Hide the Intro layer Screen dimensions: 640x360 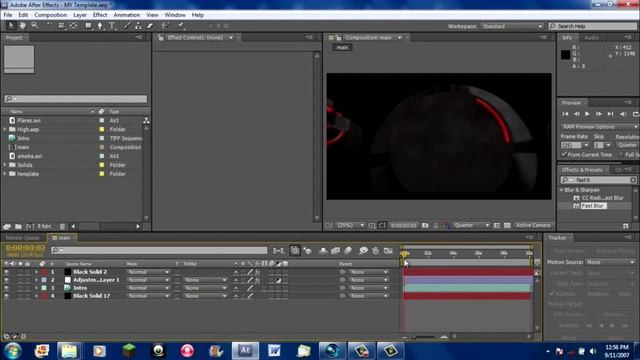(6, 288)
